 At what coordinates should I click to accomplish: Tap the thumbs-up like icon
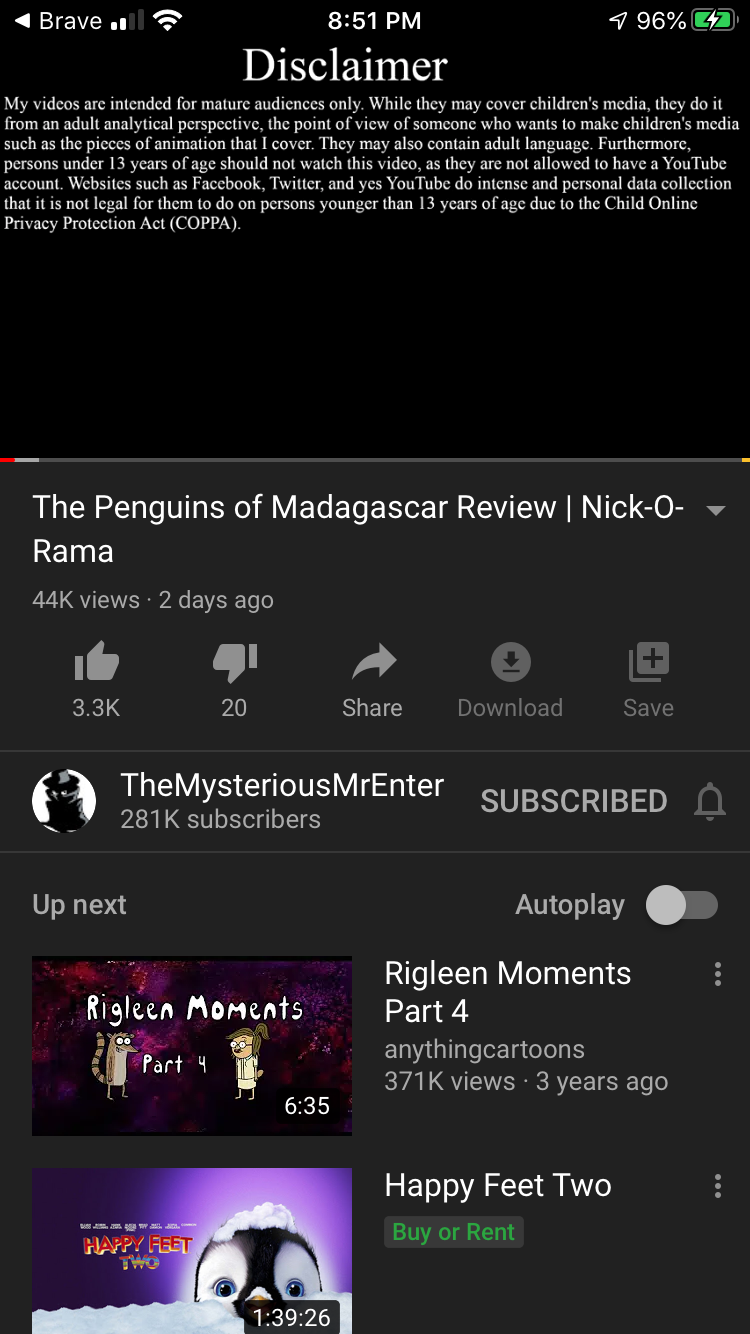coord(96,662)
